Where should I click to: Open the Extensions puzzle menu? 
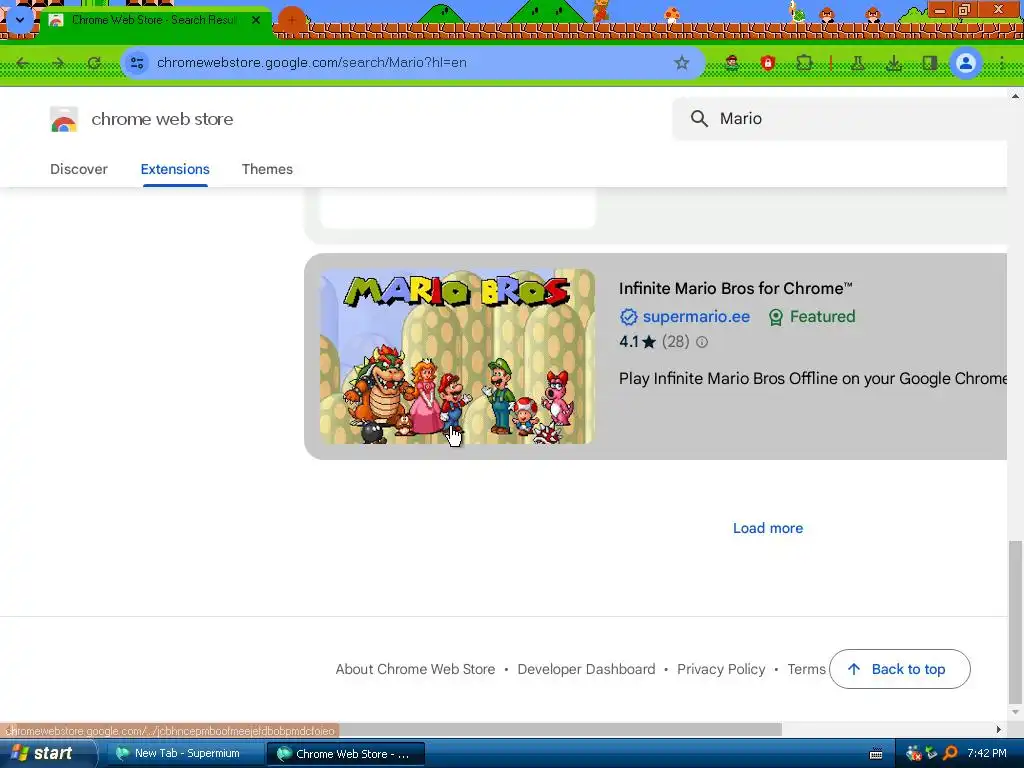[x=804, y=63]
